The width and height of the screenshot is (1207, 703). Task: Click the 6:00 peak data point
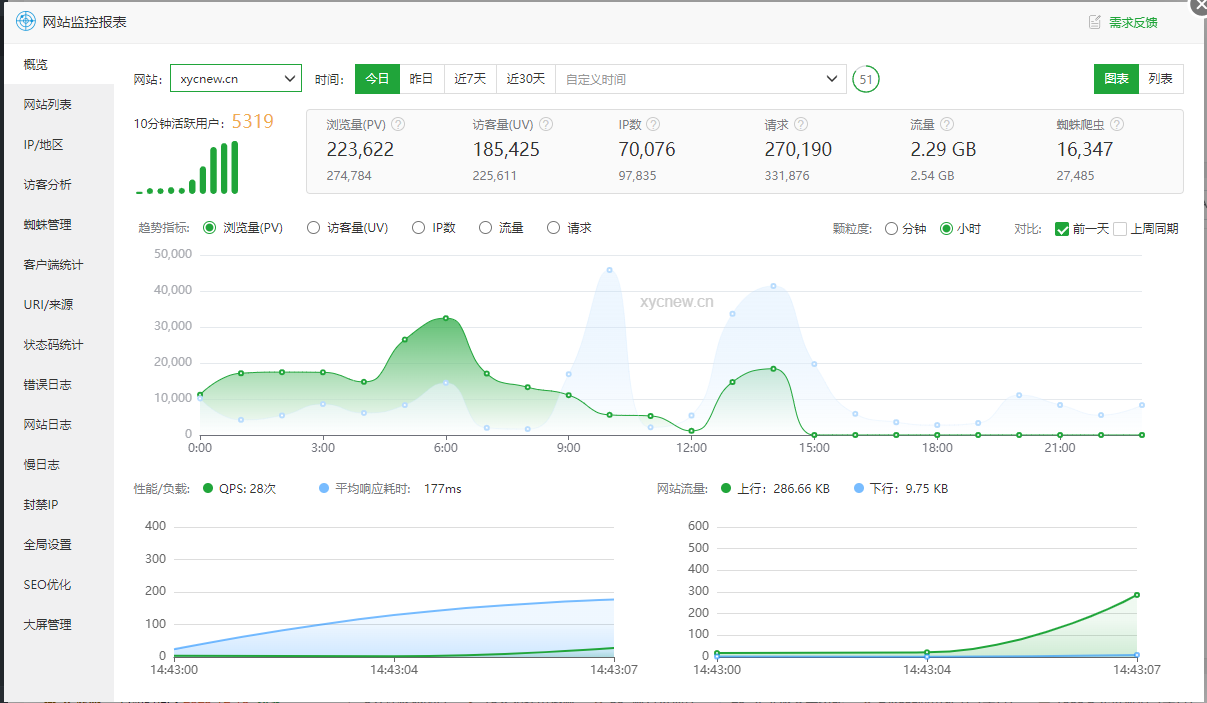click(446, 318)
